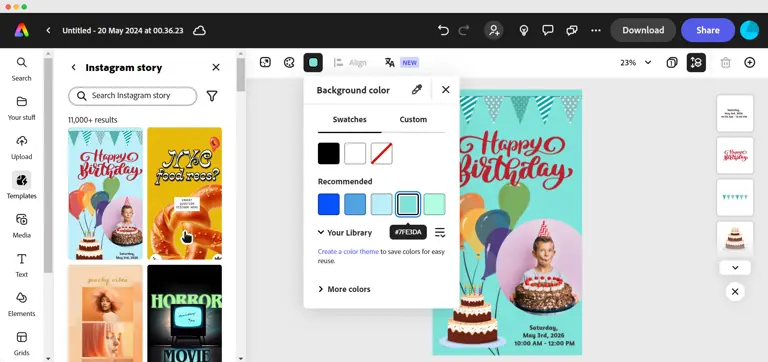Go back from the Instagram story panel

pos(73,68)
